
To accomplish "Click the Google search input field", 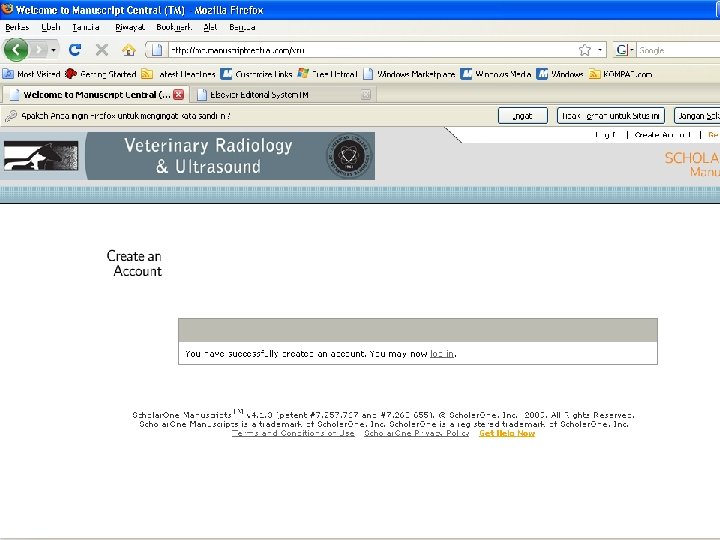I will [679, 50].
